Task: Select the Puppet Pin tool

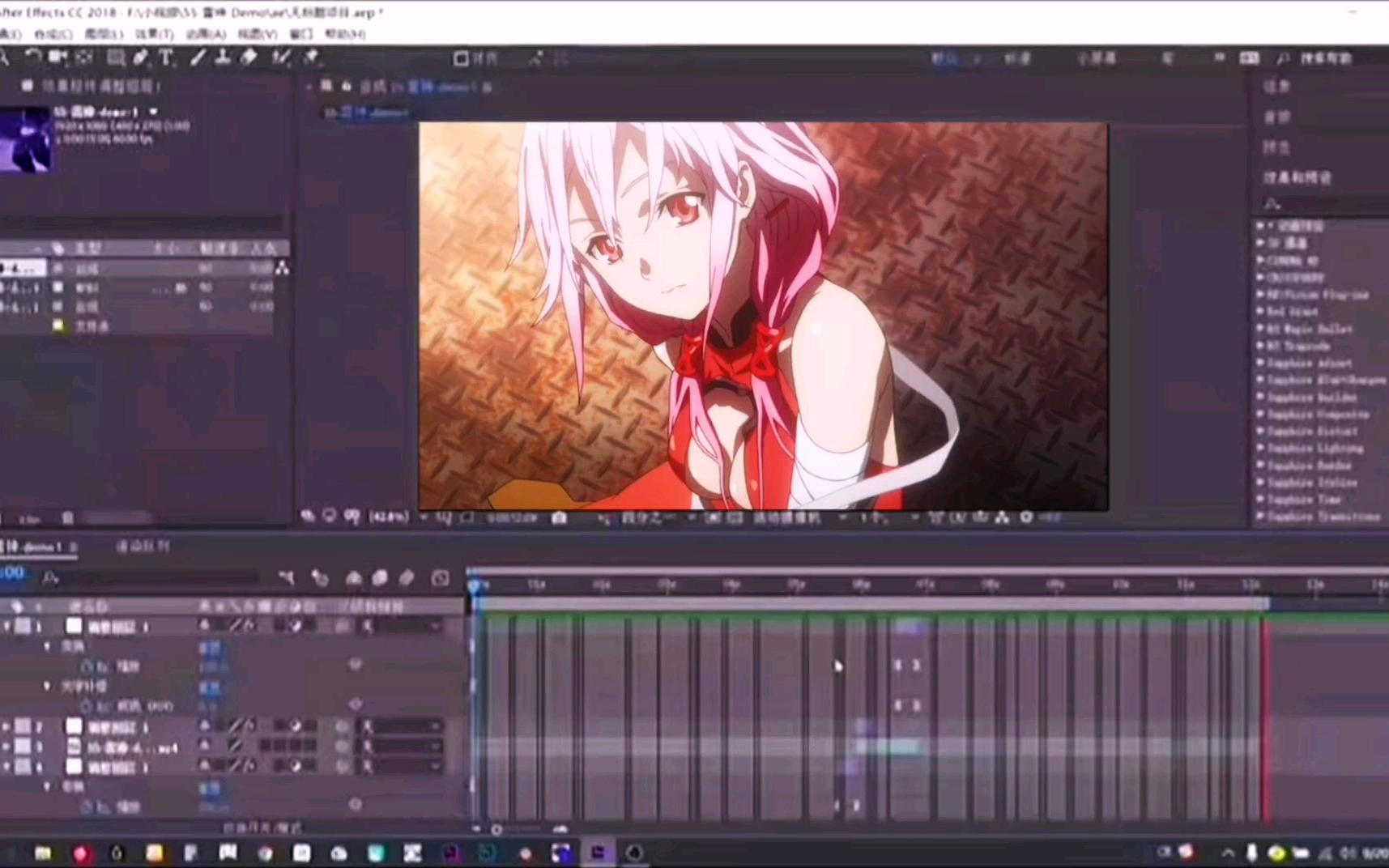Action: coord(311,57)
